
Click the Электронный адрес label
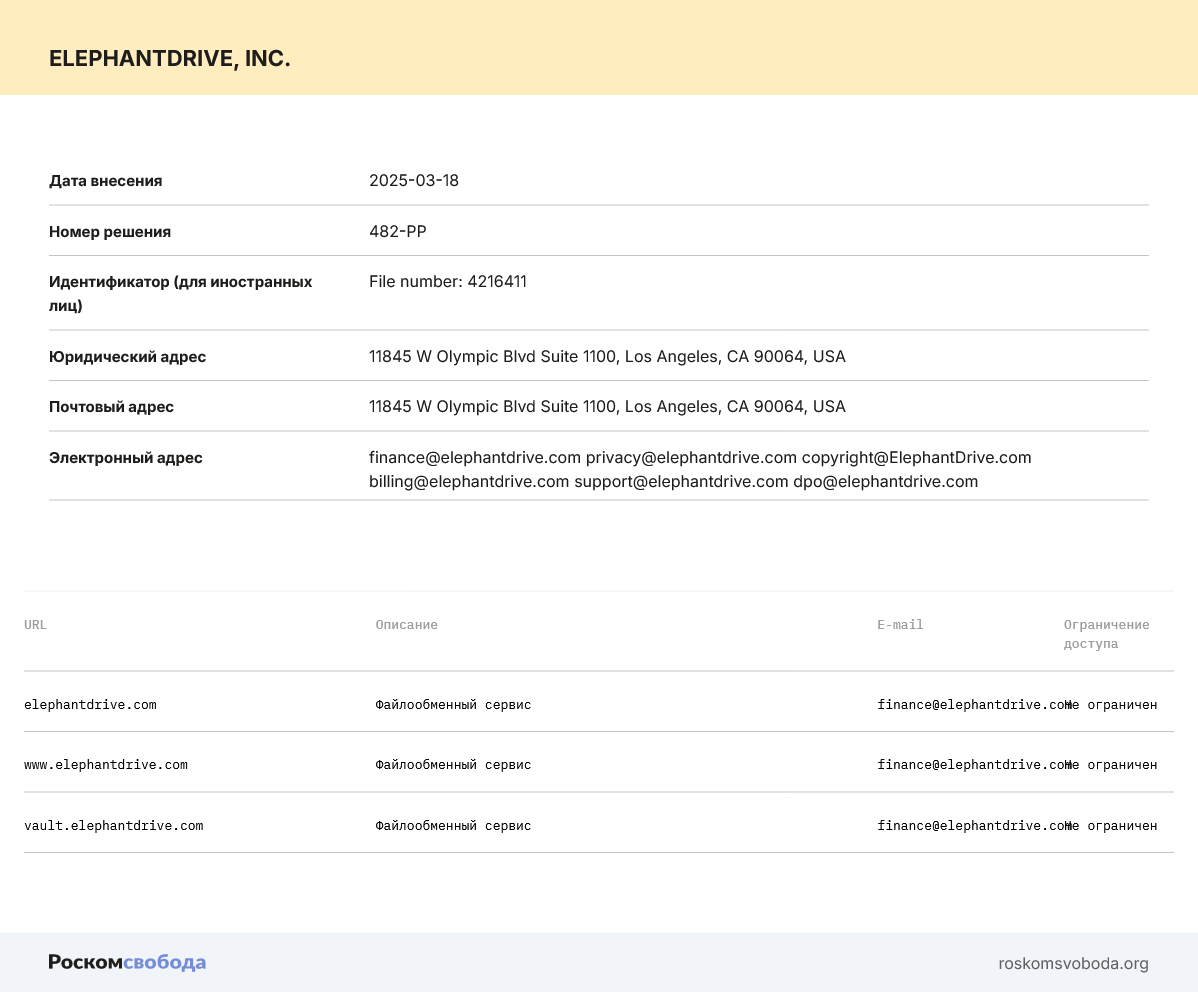(126, 458)
